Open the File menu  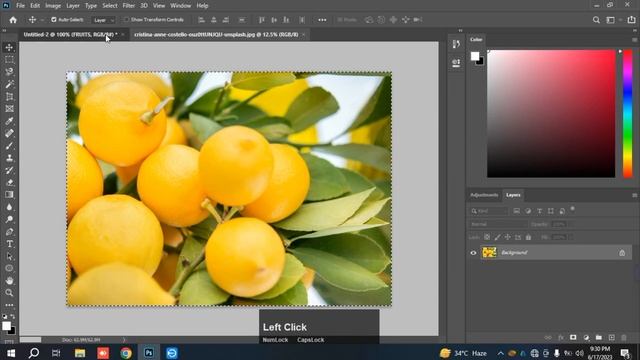(20, 6)
